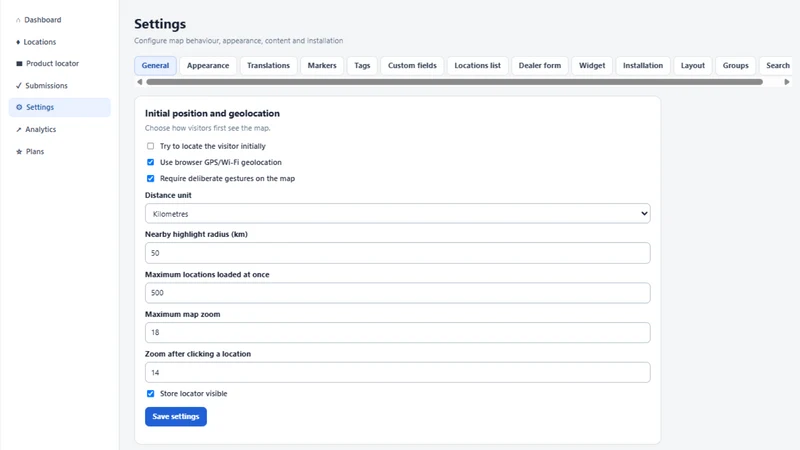
Task: Click the Configure map behaviour subtitle text
Action: click(x=239, y=41)
